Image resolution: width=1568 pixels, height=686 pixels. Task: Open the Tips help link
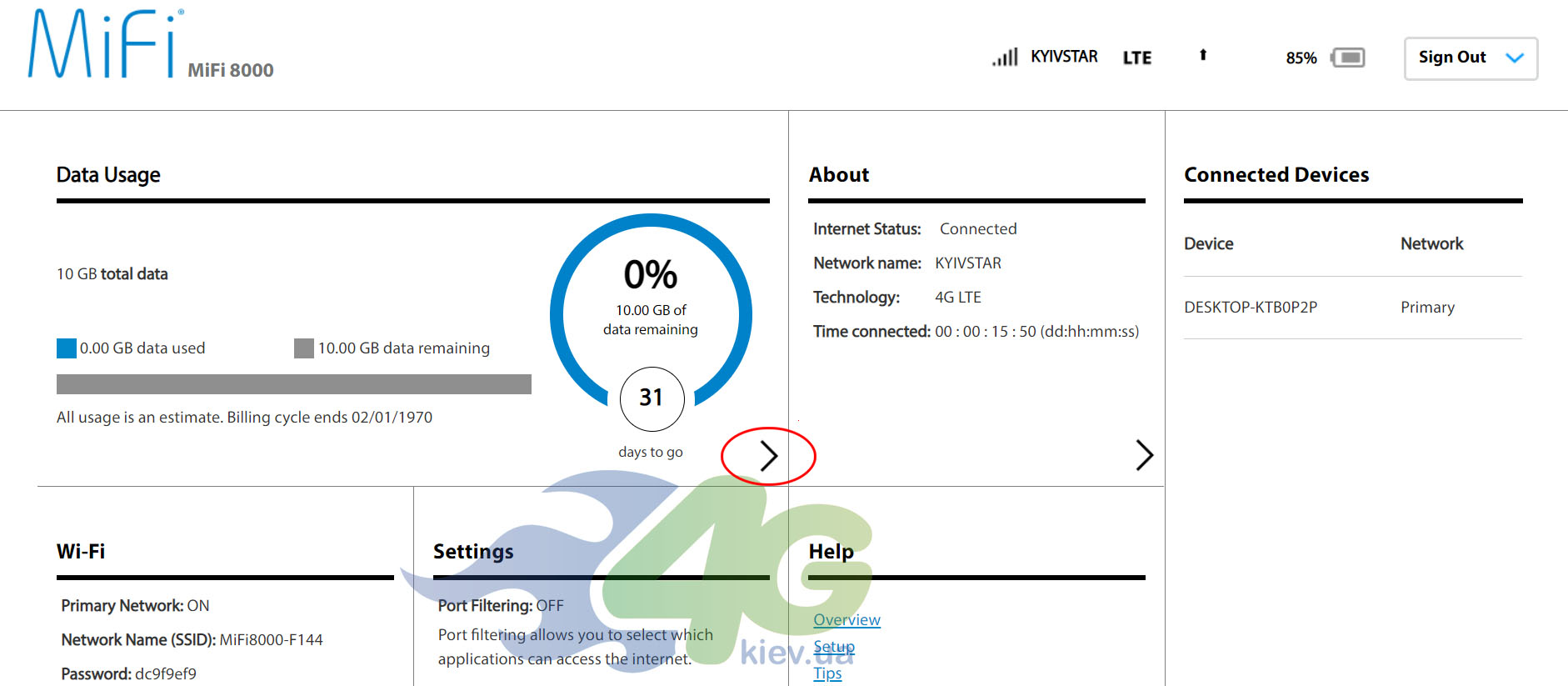[x=827, y=673]
